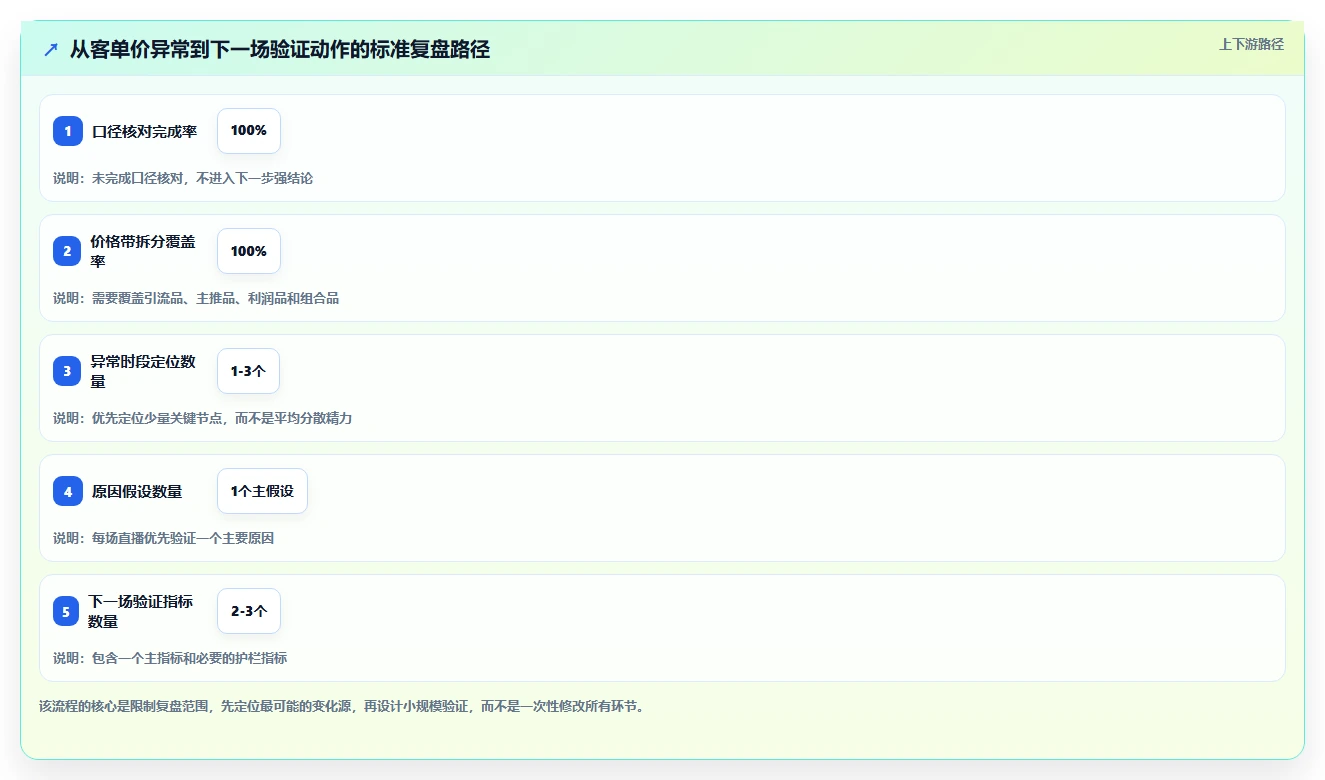Click the 异常时段定位数量 step label
This screenshot has height=780, width=1325.
click(x=143, y=371)
